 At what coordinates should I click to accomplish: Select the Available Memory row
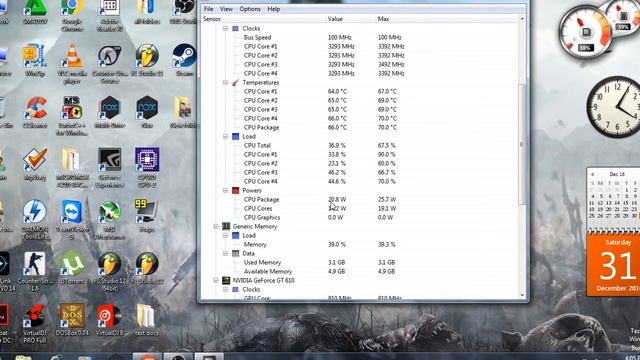point(359,271)
